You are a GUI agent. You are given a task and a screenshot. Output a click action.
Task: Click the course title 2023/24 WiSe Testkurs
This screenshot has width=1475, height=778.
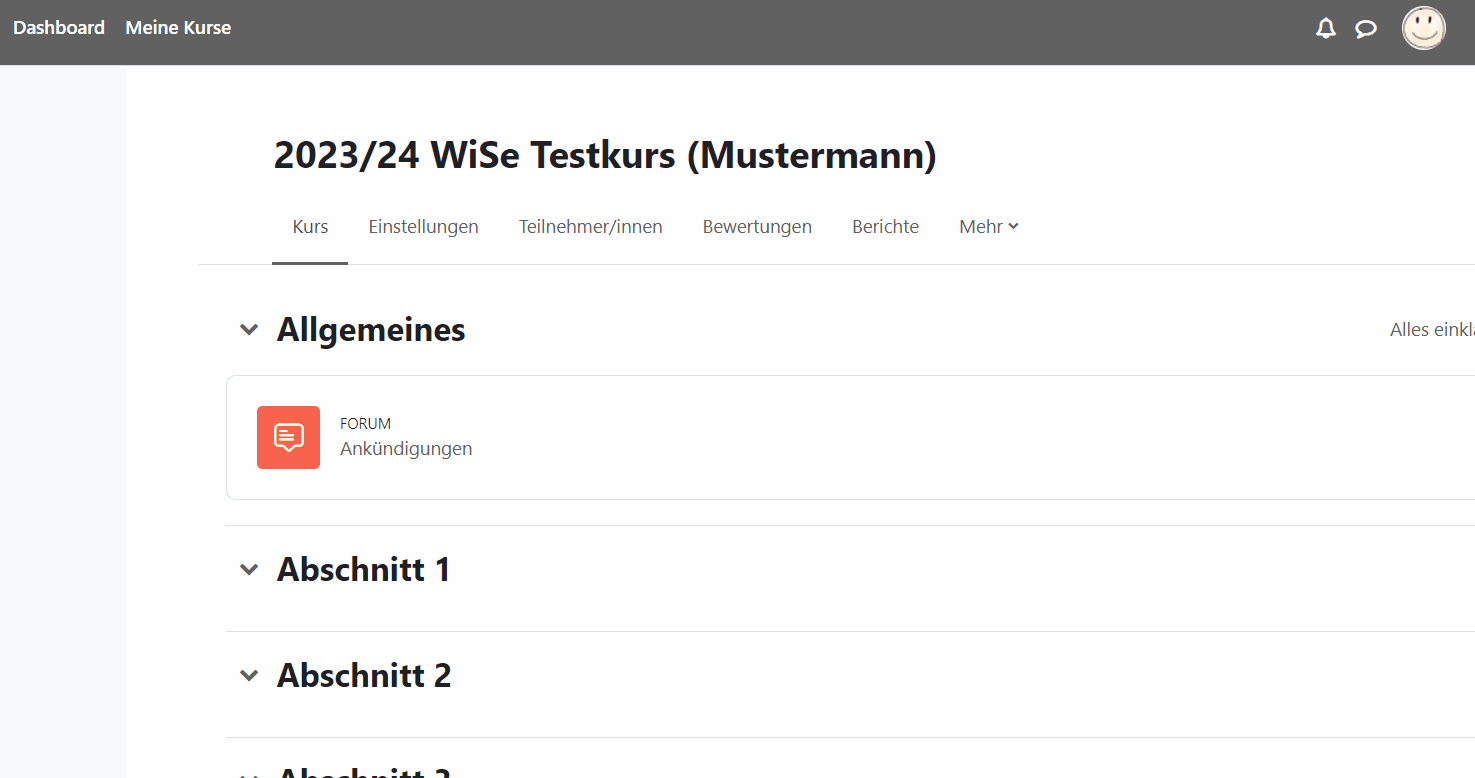click(604, 156)
